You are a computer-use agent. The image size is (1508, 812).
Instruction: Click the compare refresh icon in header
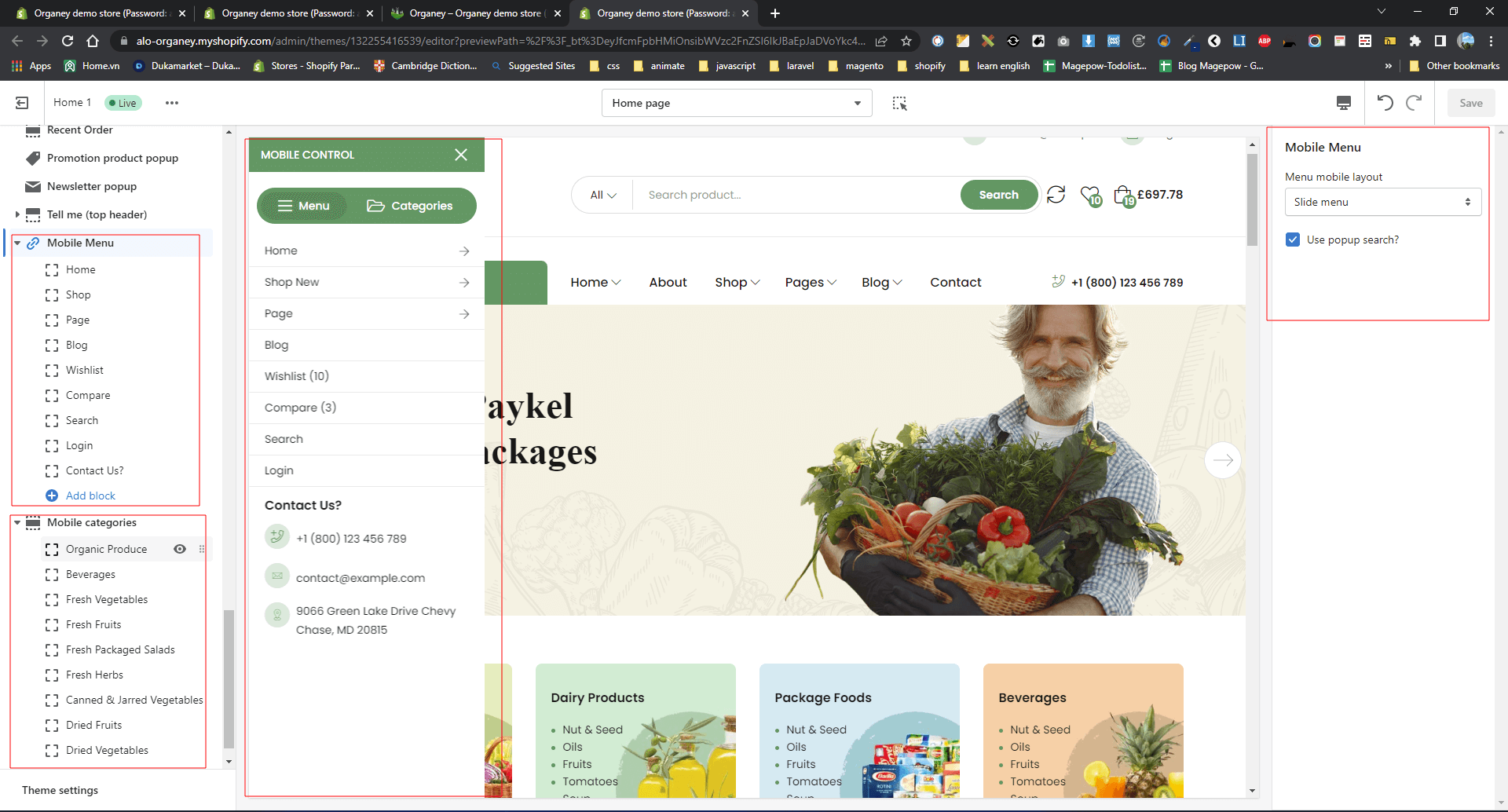click(1056, 195)
